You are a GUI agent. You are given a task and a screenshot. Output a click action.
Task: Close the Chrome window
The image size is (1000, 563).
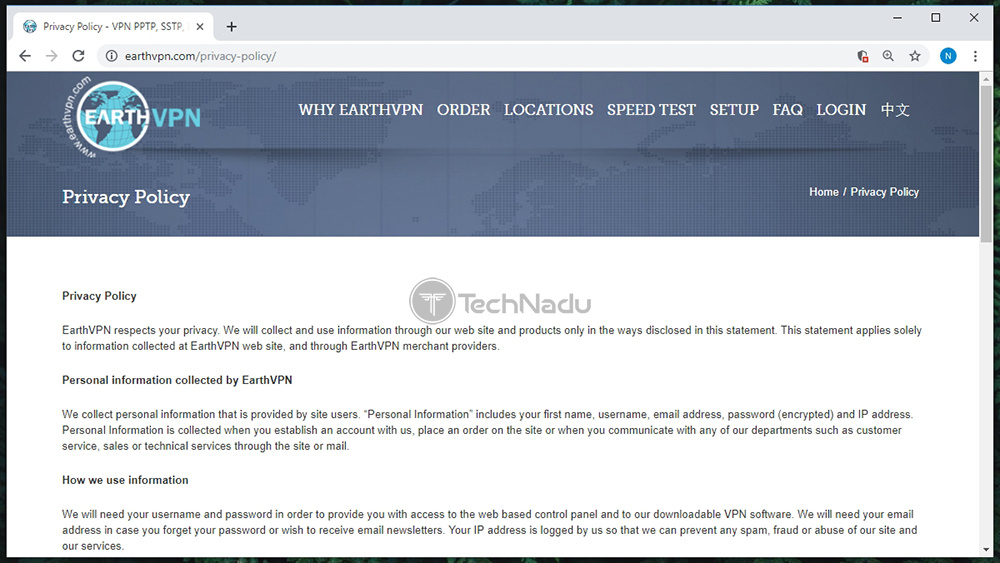pos(974,18)
